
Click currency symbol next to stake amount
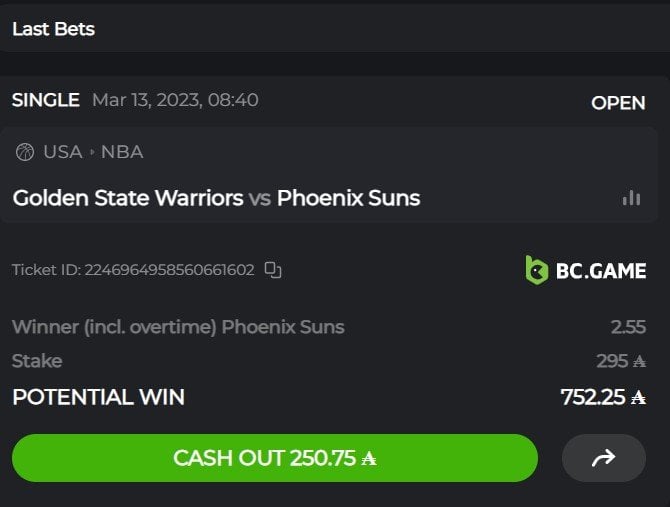(639, 361)
